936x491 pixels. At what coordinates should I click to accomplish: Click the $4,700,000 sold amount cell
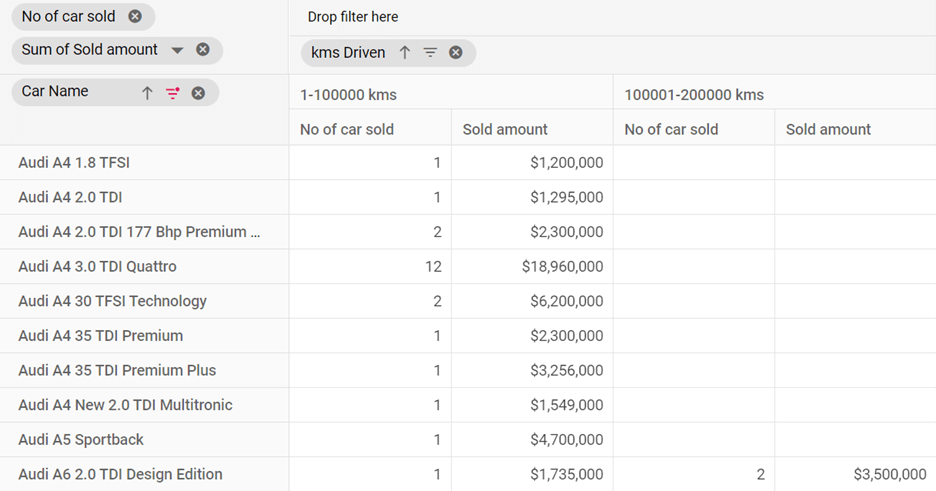click(532, 439)
